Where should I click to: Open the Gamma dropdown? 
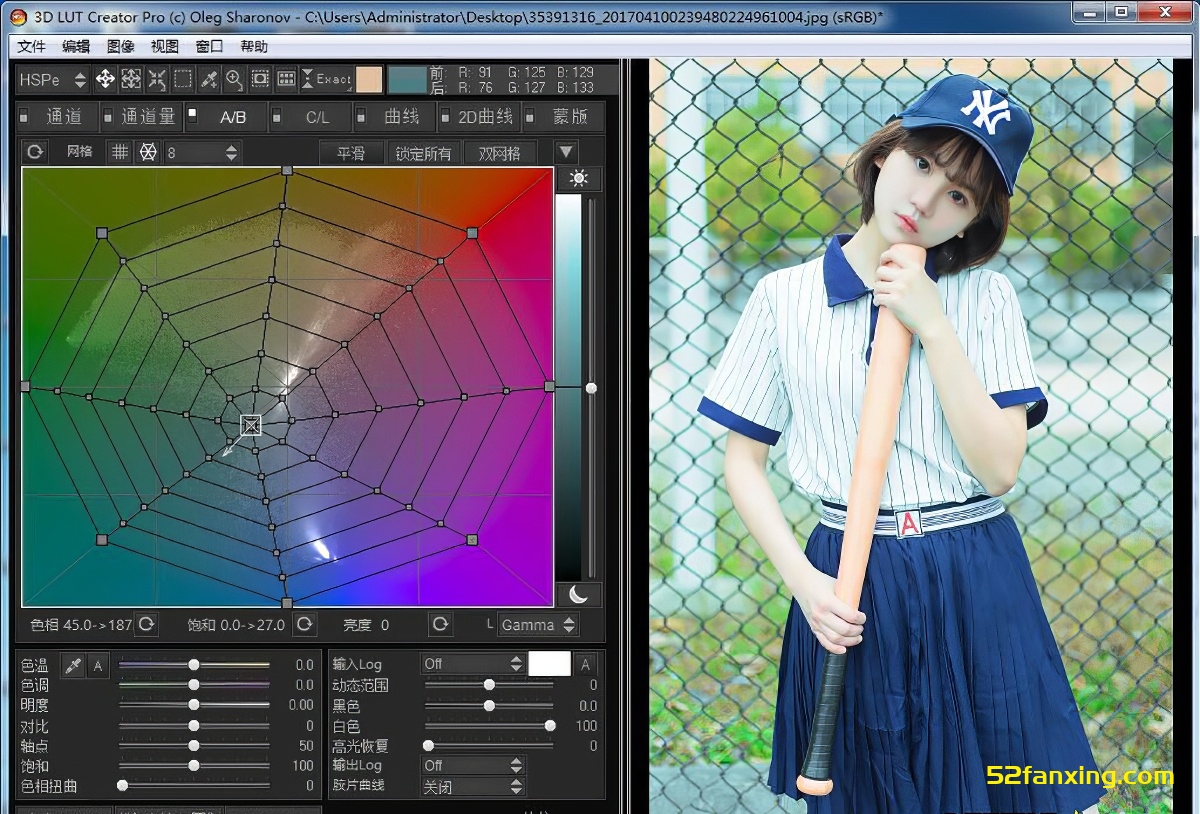tap(538, 624)
